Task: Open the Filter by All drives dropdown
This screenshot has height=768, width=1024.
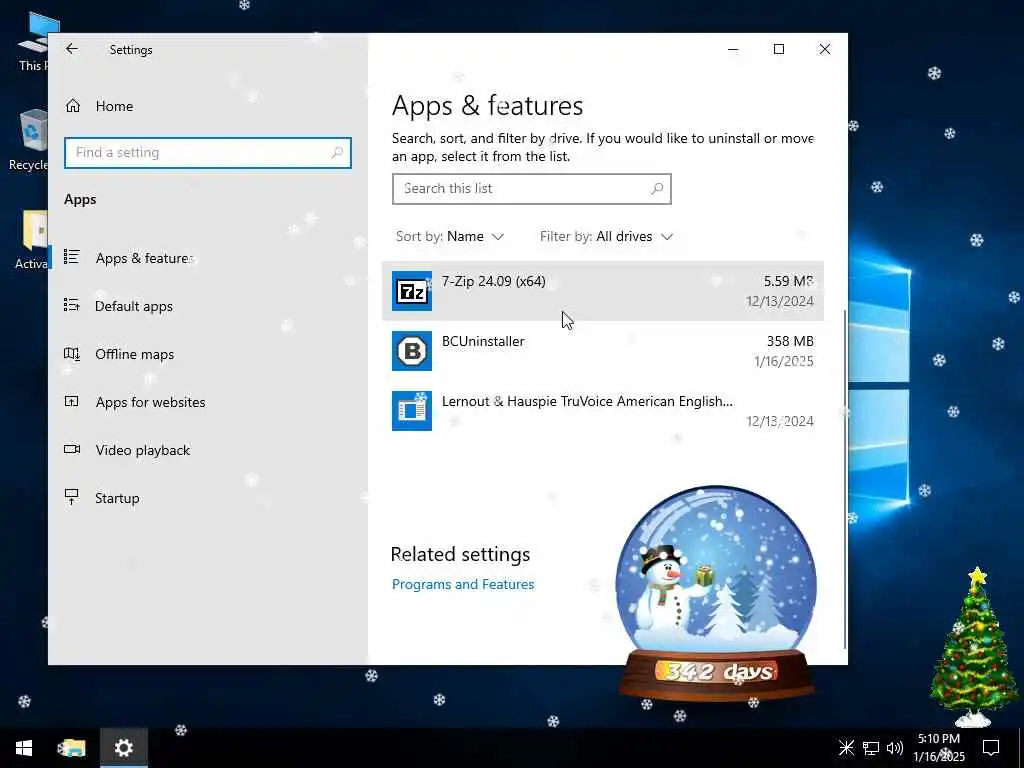Action: (606, 236)
